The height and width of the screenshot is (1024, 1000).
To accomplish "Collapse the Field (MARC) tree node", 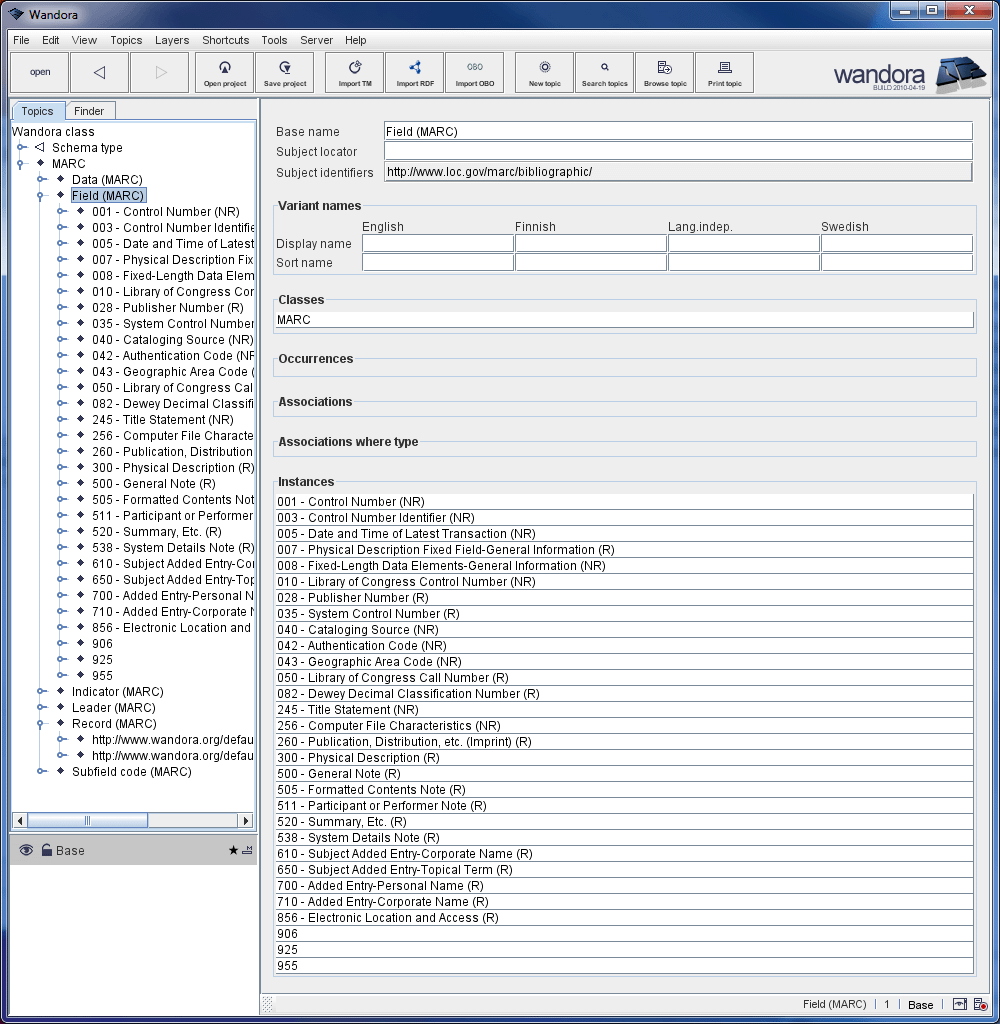I will coord(41,195).
